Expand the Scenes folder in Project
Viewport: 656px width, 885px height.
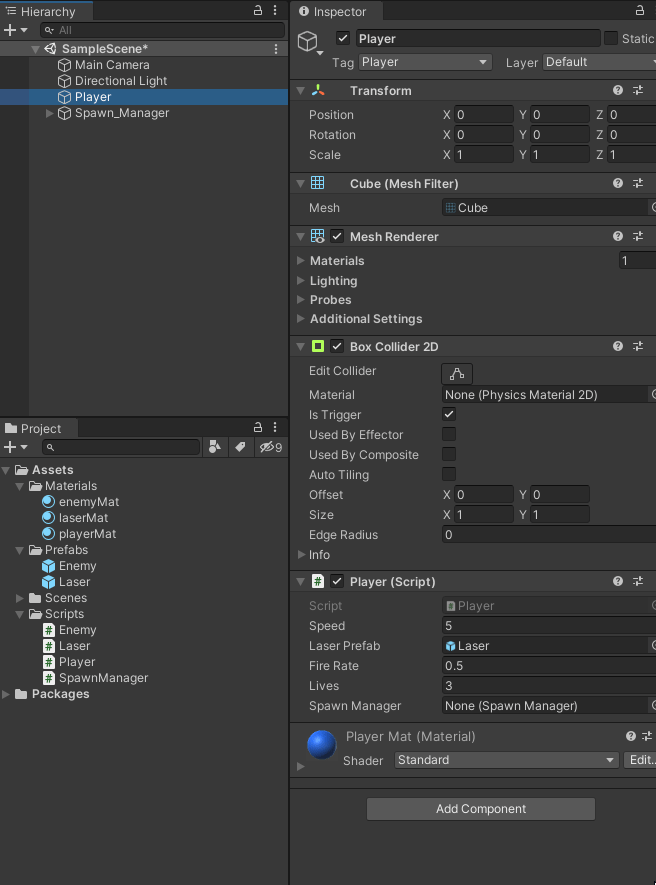(20, 598)
